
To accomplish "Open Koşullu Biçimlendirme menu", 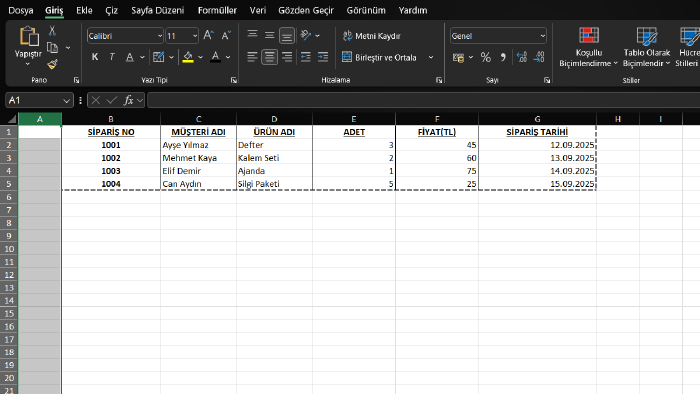I will pyautogui.click(x=588, y=47).
